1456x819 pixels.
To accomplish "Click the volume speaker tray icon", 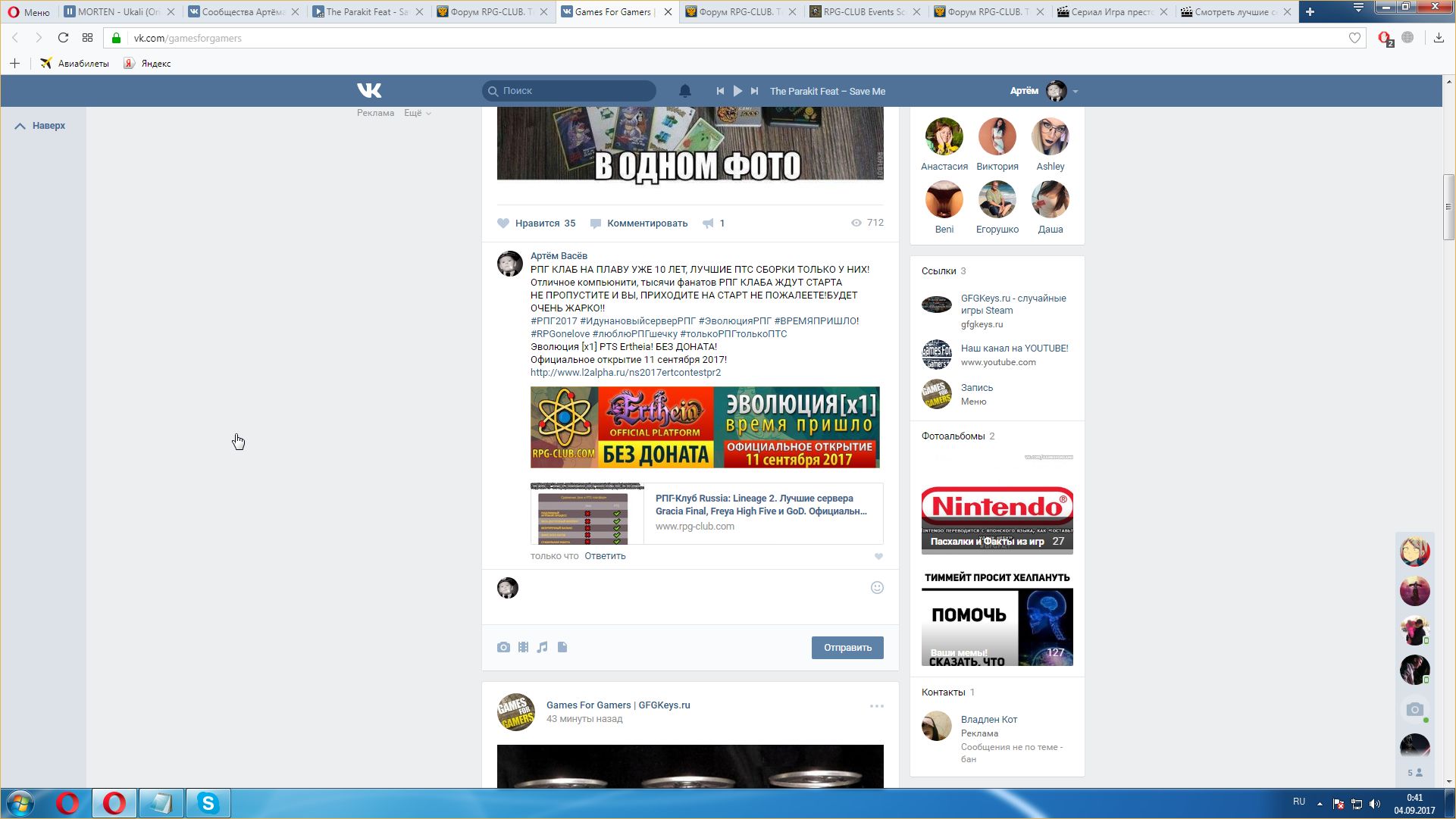I will (x=1375, y=804).
